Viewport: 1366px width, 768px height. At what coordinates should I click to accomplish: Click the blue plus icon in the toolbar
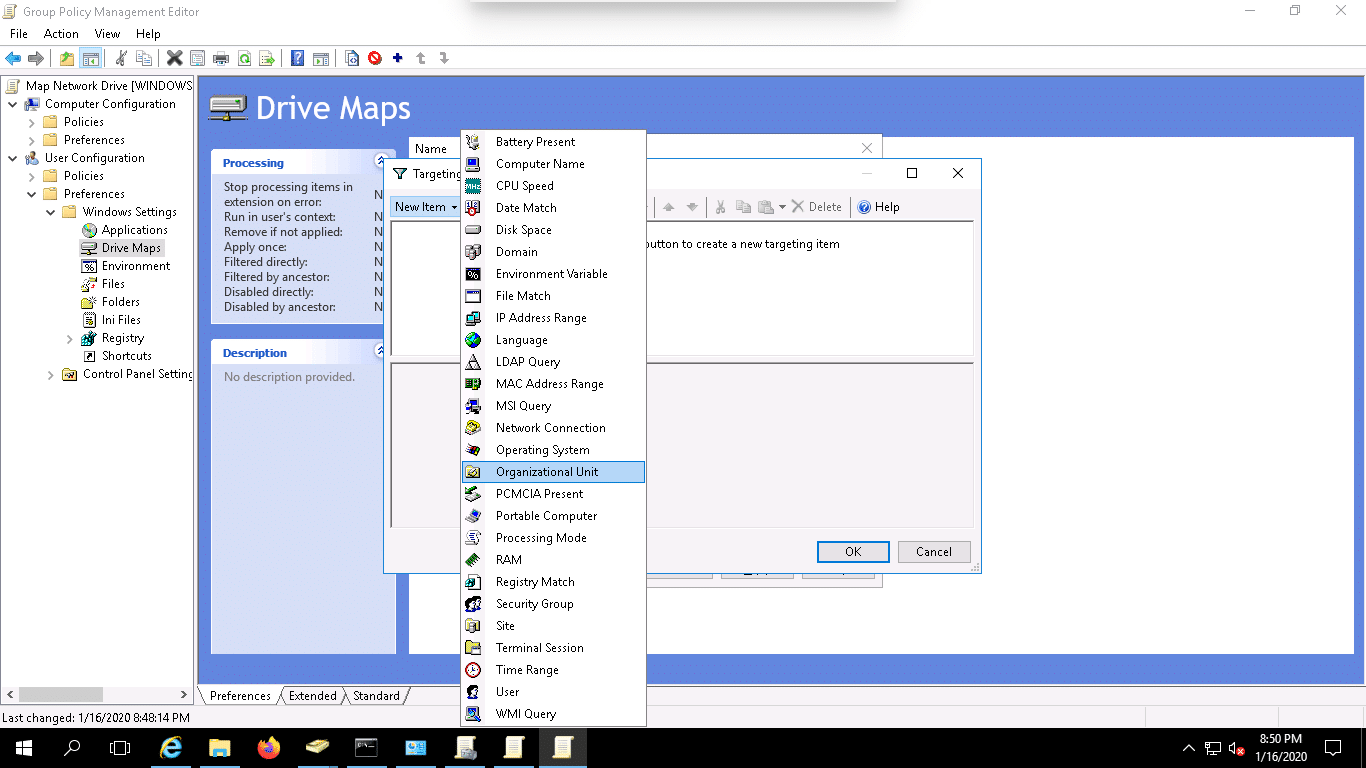397,58
